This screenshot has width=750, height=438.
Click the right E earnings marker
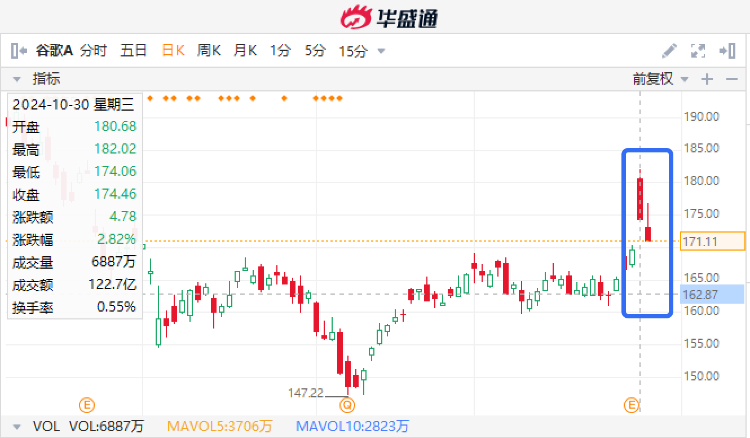[631, 405]
